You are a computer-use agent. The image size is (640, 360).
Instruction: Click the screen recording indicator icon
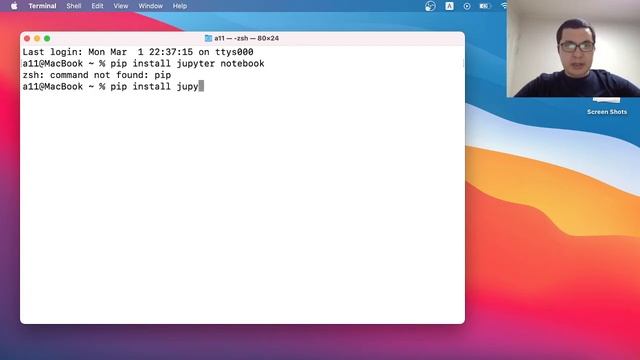pyautogui.click(x=467, y=6)
